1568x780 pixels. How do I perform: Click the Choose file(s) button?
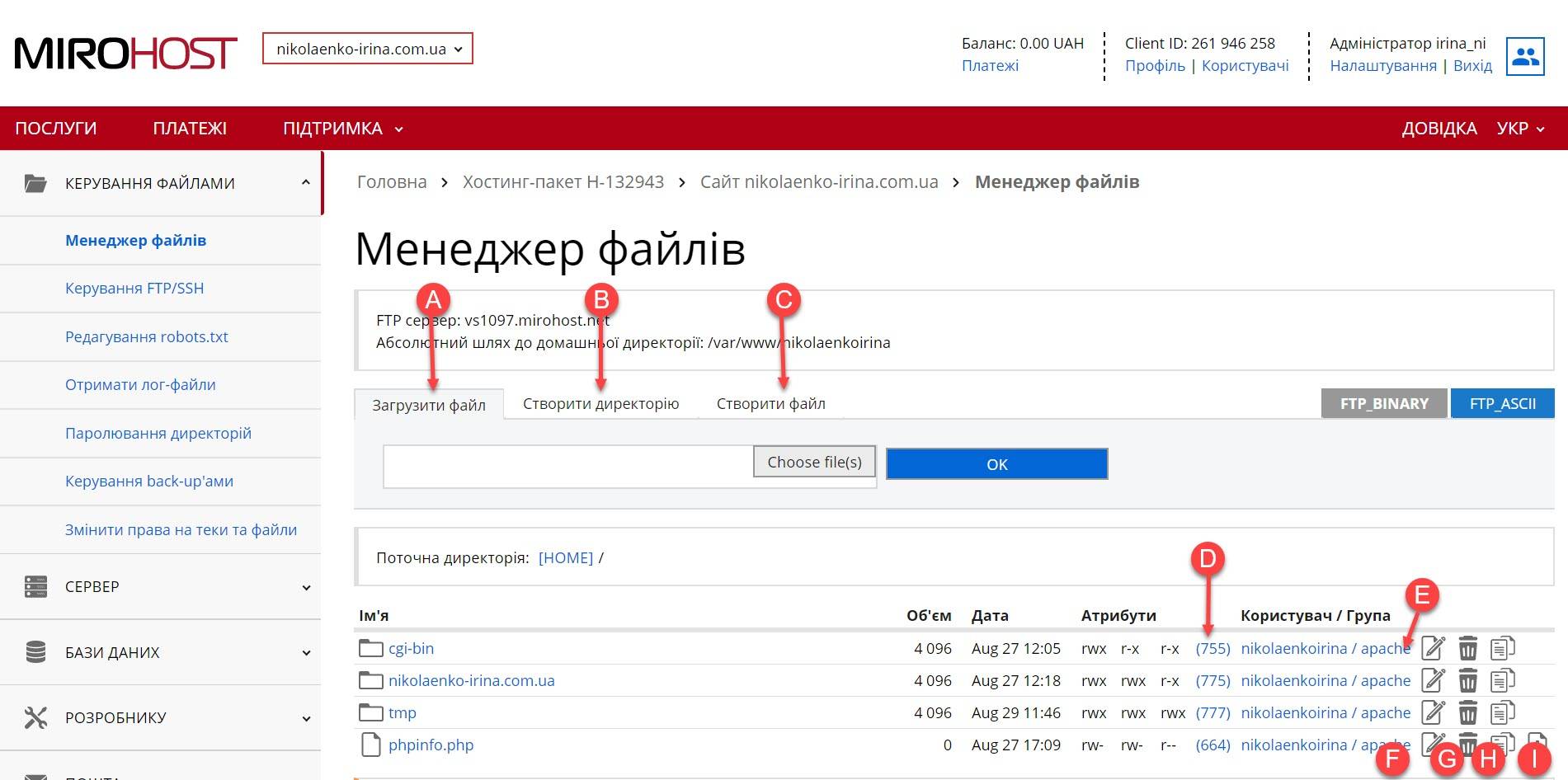(815, 462)
